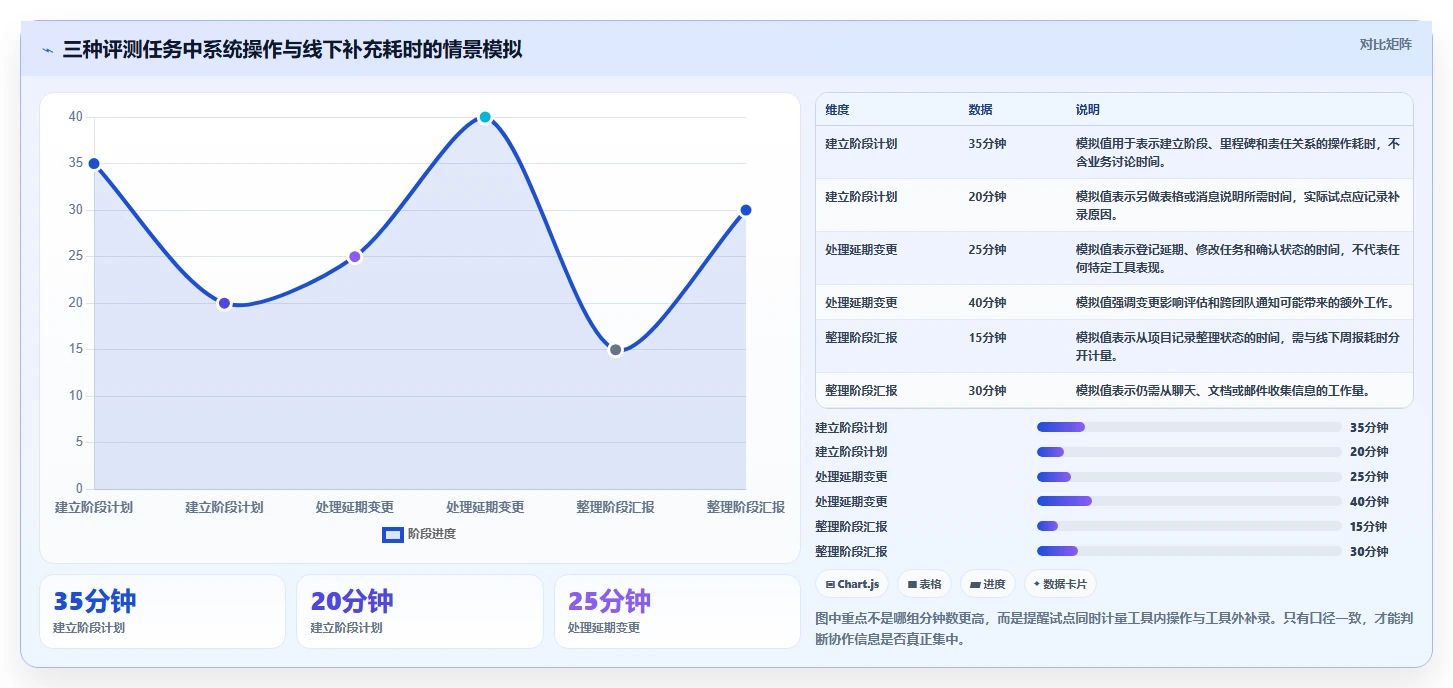Click the purple chart point at value 25
1453x688 pixels.
click(x=354, y=257)
